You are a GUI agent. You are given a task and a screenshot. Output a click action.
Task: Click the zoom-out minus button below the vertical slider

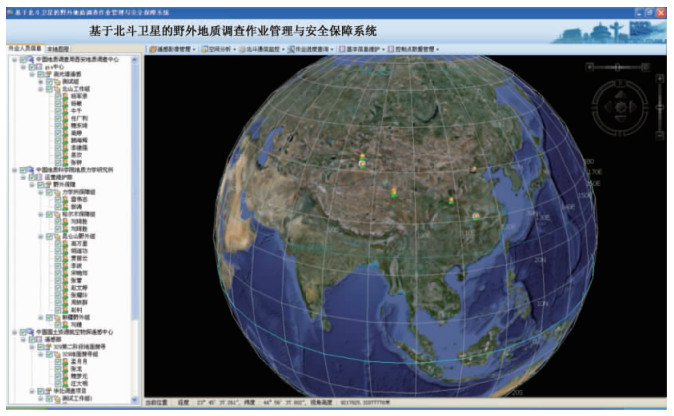pyautogui.click(x=660, y=136)
